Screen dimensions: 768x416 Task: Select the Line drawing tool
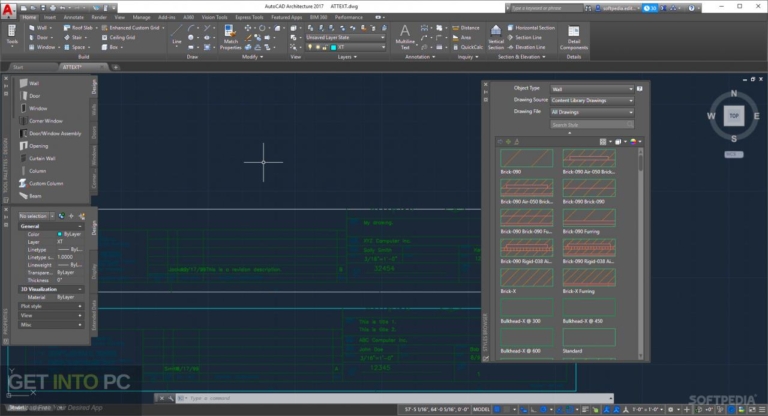click(x=176, y=35)
